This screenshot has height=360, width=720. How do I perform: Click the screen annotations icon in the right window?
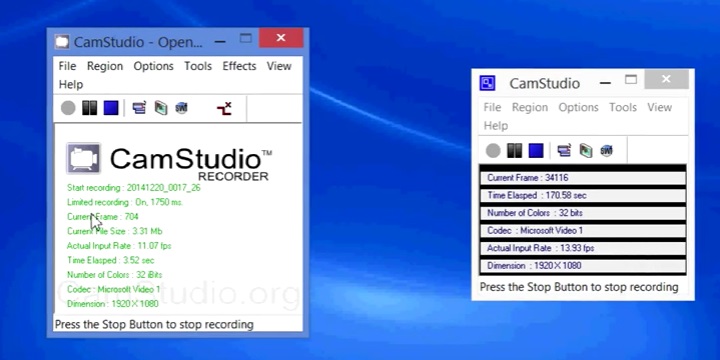(586, 151)
